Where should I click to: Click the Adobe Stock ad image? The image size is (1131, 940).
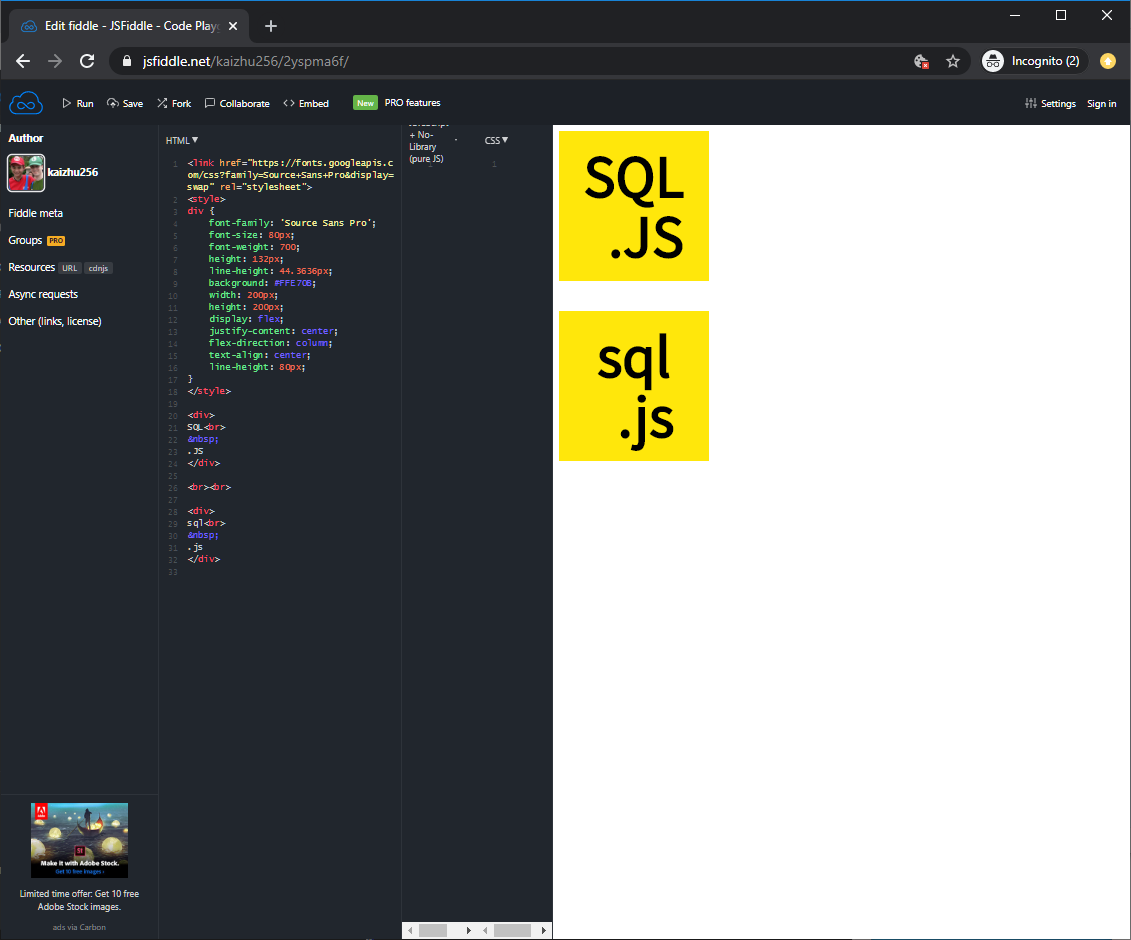[x=79, y=840]
